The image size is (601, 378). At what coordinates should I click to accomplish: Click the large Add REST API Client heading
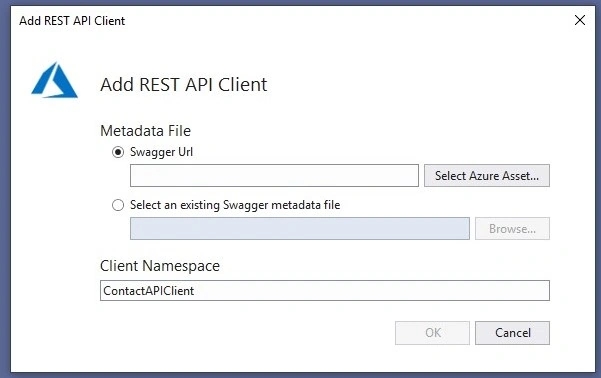(x=184, y=84)
